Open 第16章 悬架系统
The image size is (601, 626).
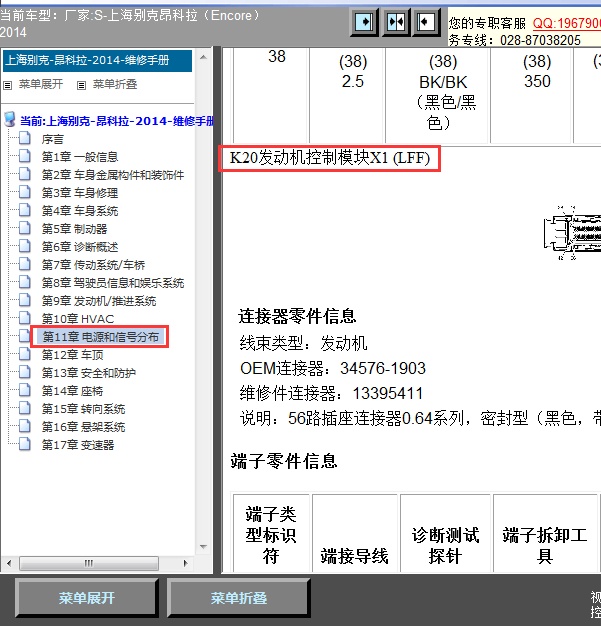click(83, 427)
